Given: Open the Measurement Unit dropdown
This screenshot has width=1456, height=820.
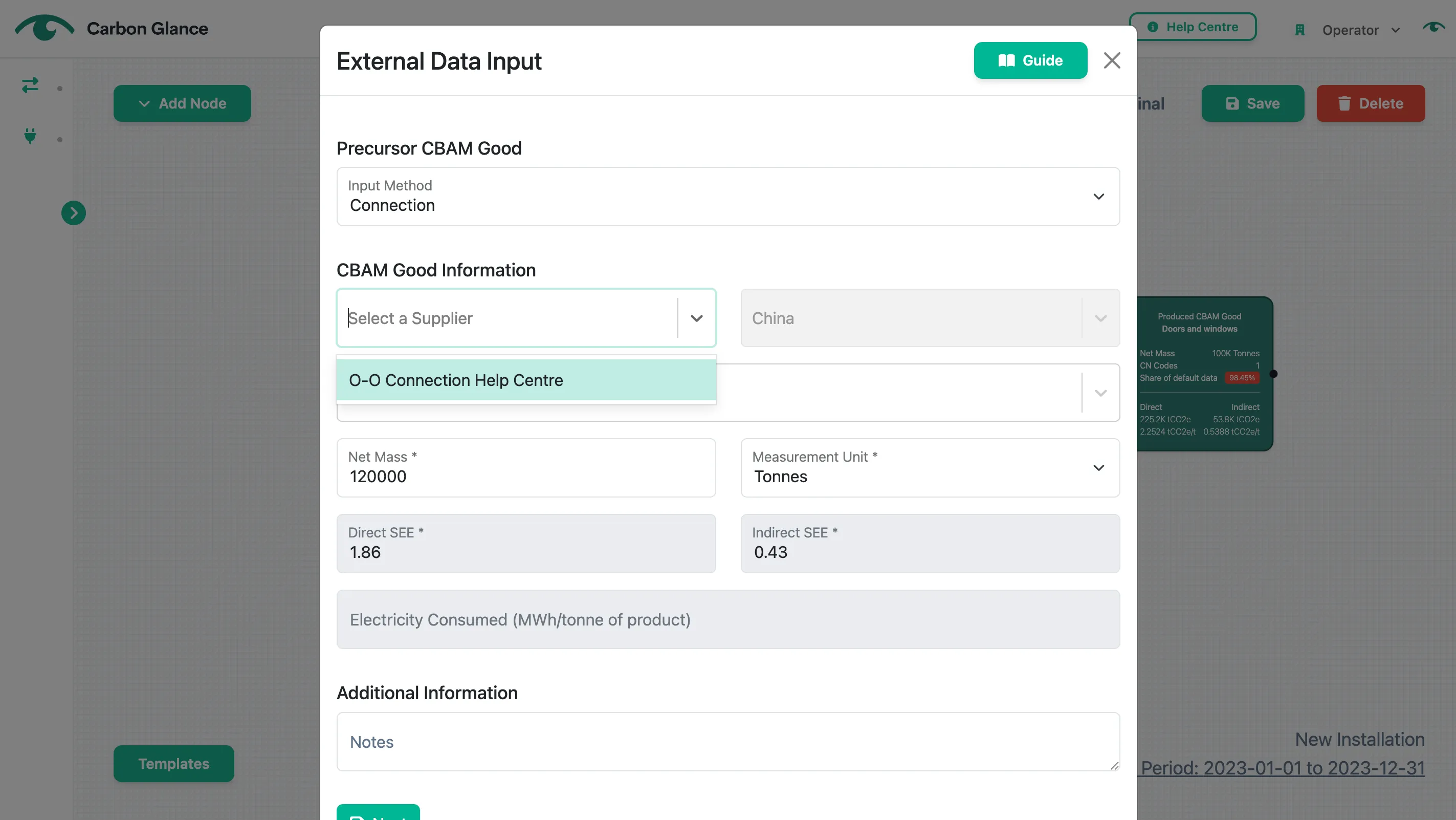Looking at the screenshot, I should pyautogui.click(x=930, y=468).
